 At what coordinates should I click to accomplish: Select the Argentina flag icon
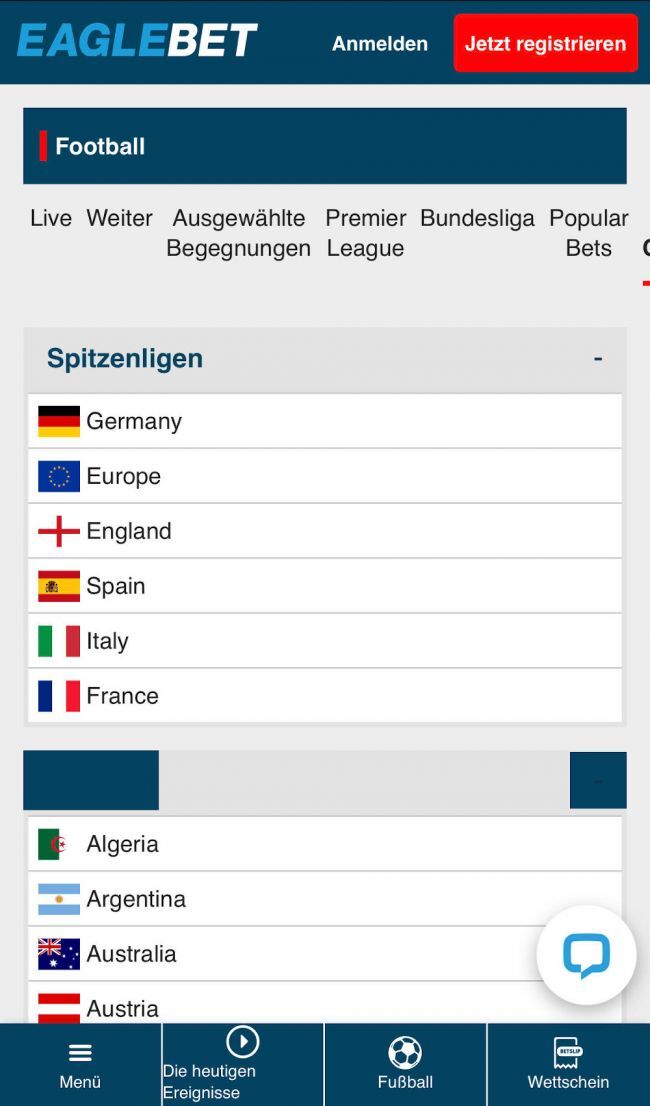59,899
